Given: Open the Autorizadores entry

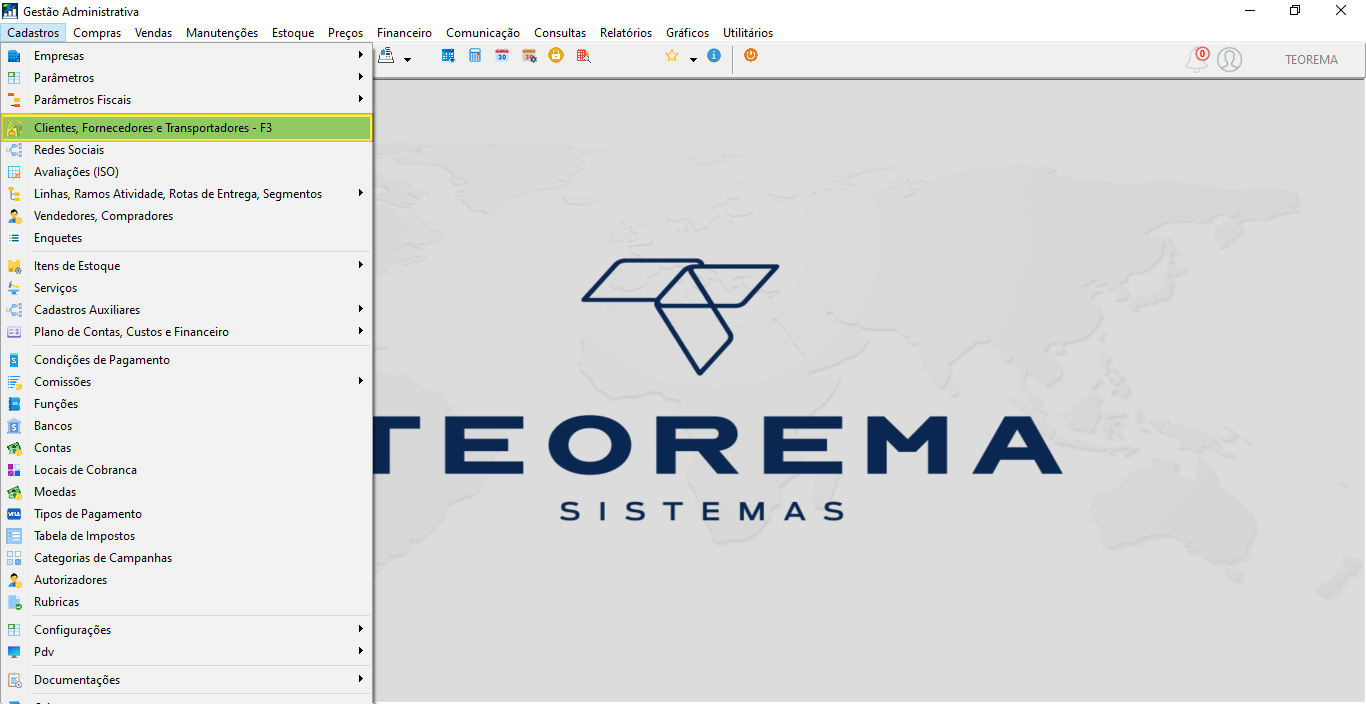Looking at the screenshot, I should pyautogui.click(x=187, y=580).
